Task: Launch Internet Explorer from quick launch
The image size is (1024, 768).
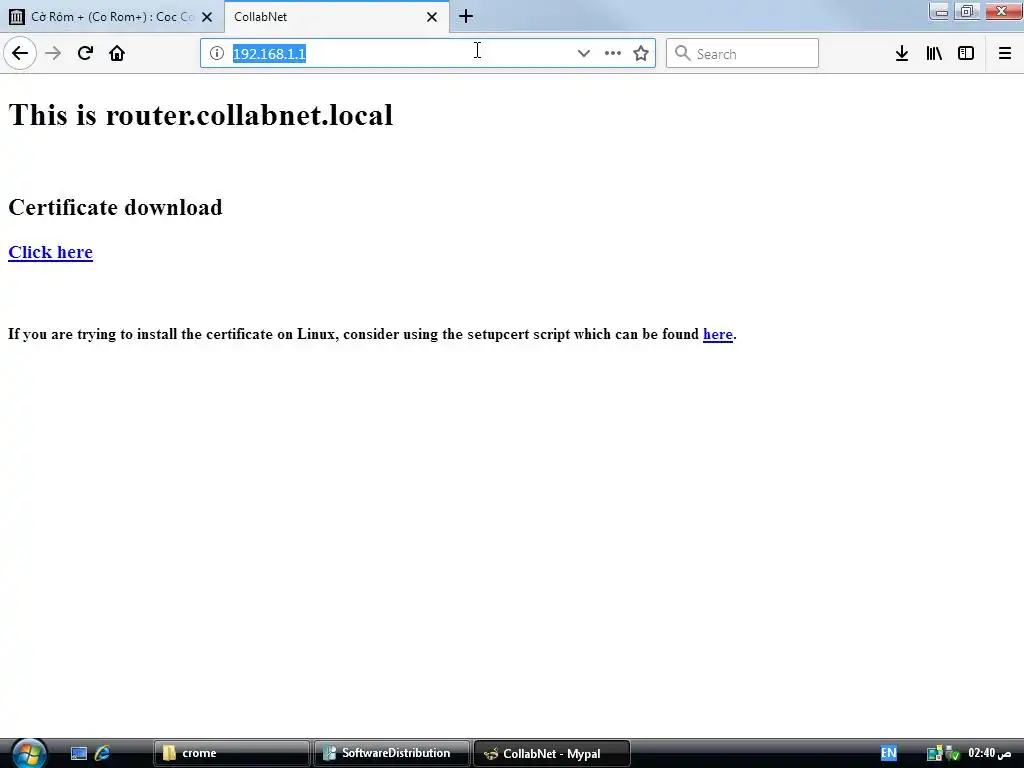Action: [103, 754]
